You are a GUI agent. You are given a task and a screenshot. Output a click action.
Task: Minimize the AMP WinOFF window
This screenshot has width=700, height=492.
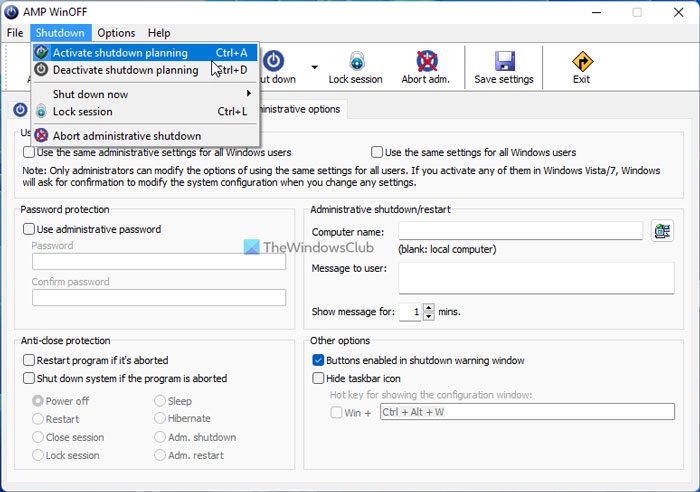[x=596, y=12]
